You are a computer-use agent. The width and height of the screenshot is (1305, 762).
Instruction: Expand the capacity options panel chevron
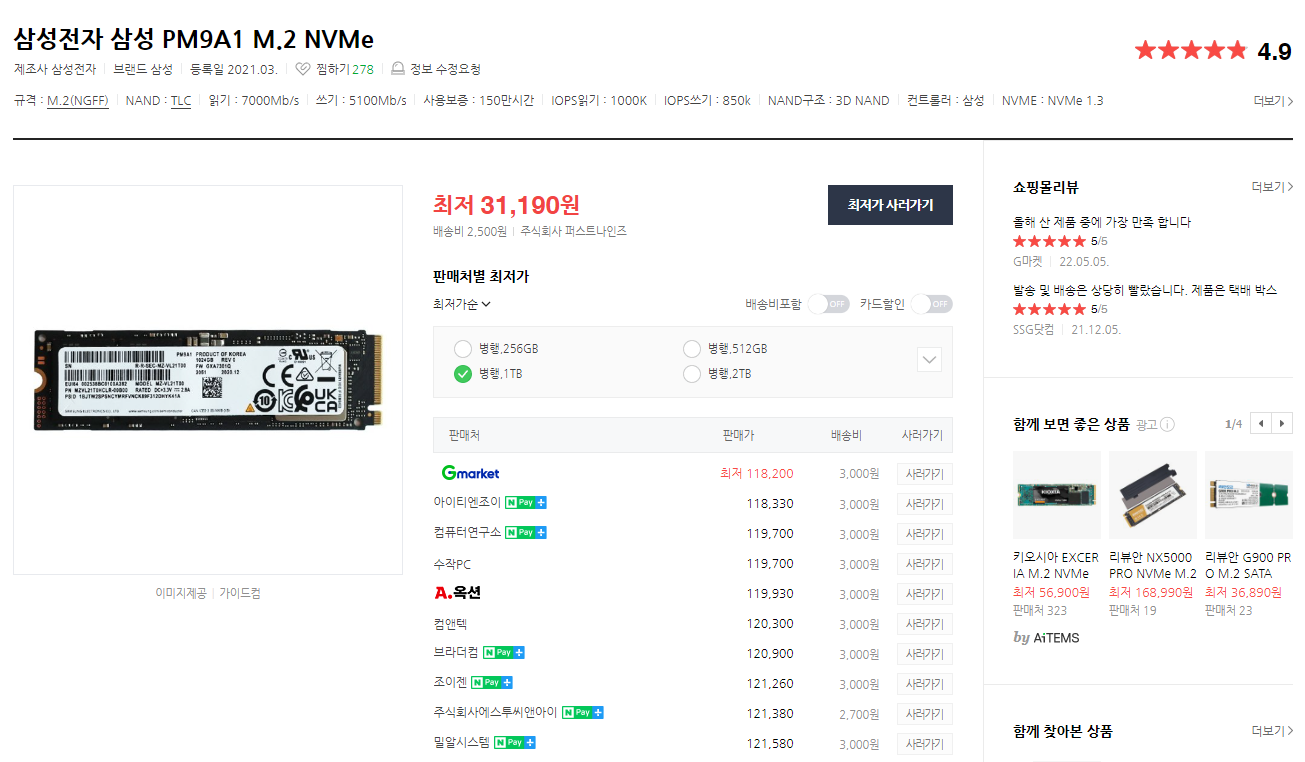point(929,360)
